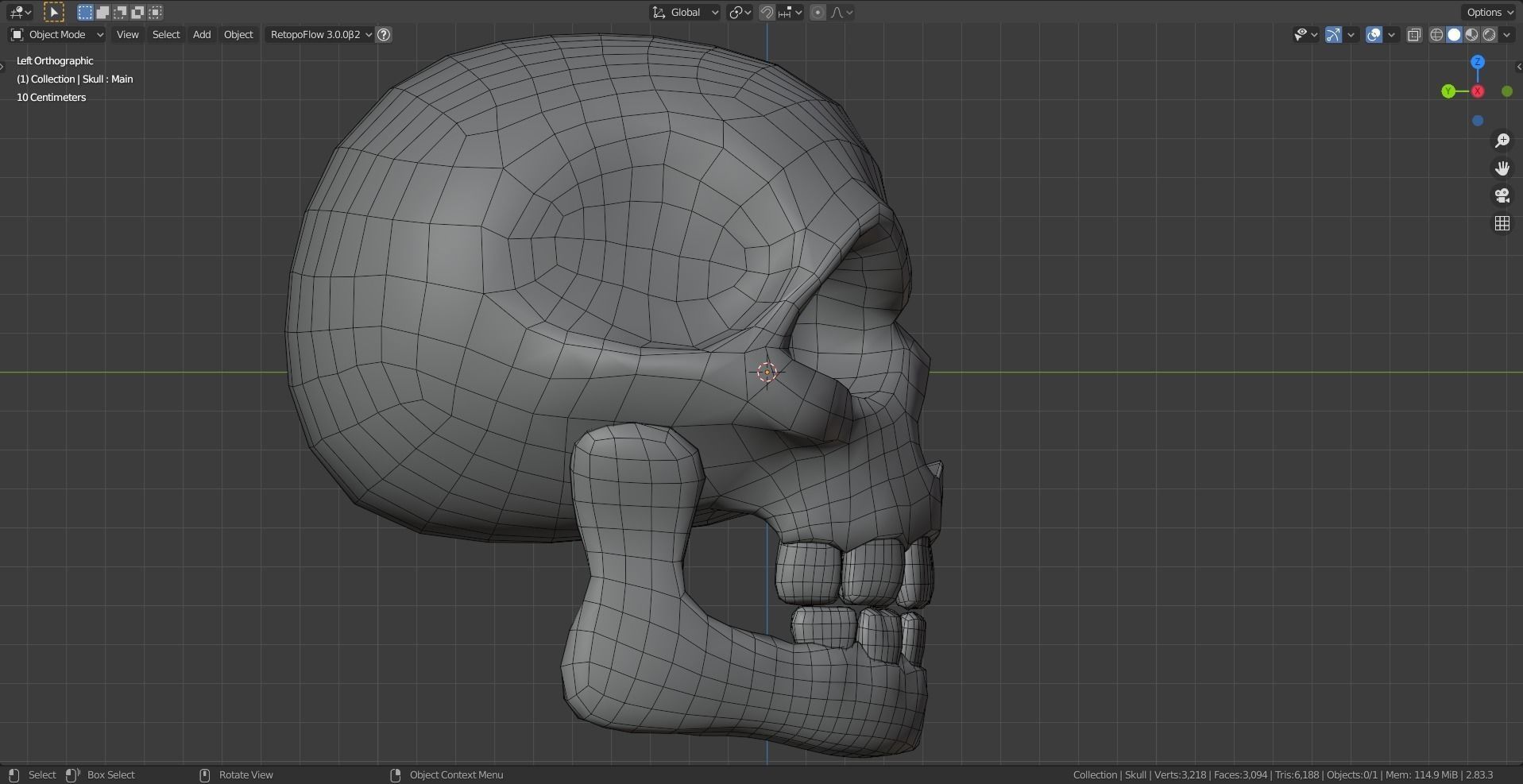Choose the 'Subtract selection' mode icon
Viewport: 1523px width, 784px height.
pyautogui.click(x=120, y=12)
